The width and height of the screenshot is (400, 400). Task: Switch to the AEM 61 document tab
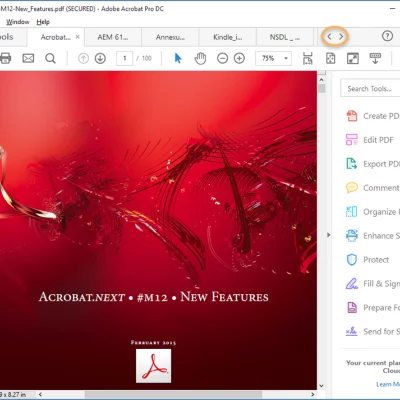(113, 37)
